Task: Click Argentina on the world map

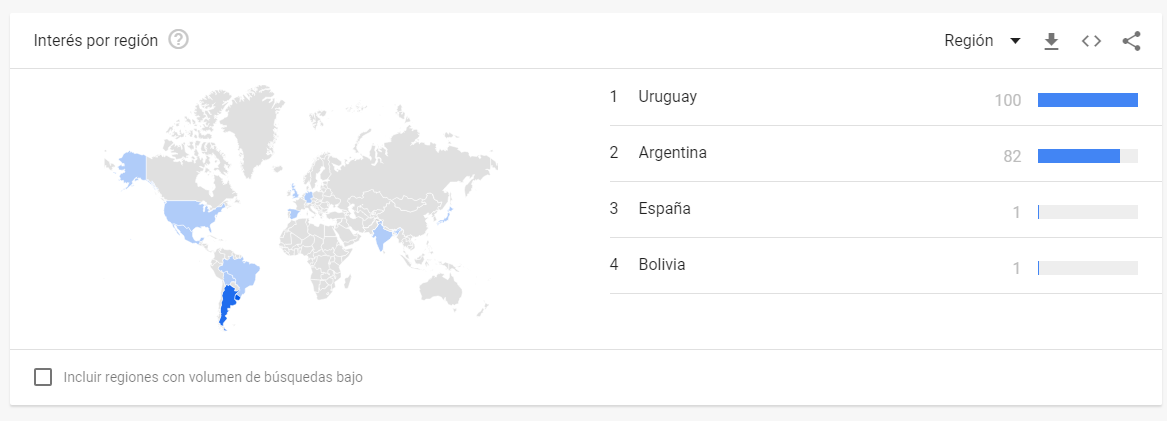Action: (x=226, y=305)
